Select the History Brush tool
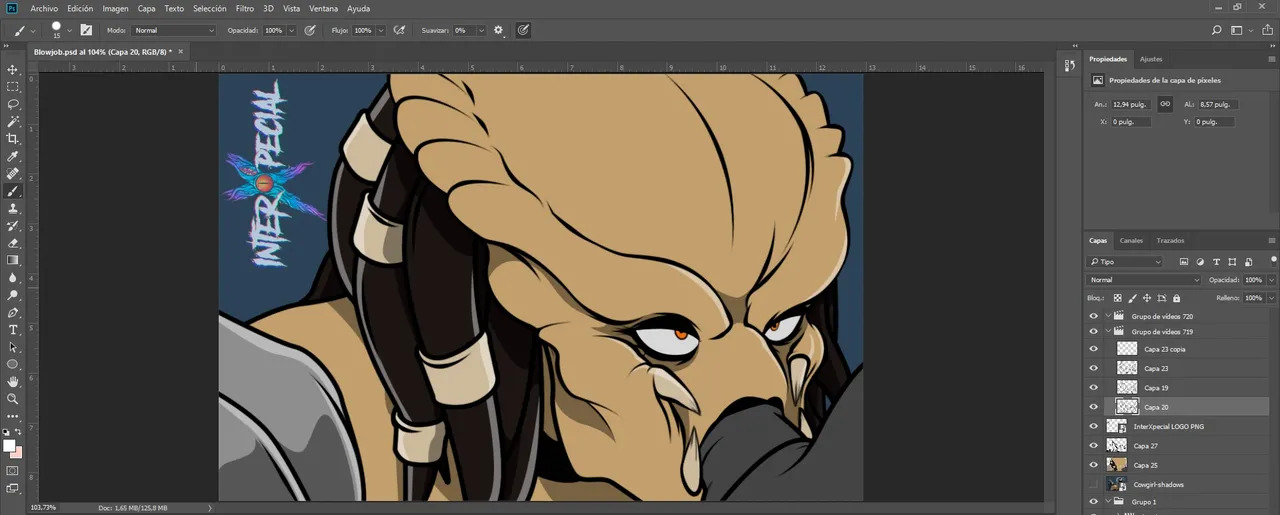 click(13, 226)
